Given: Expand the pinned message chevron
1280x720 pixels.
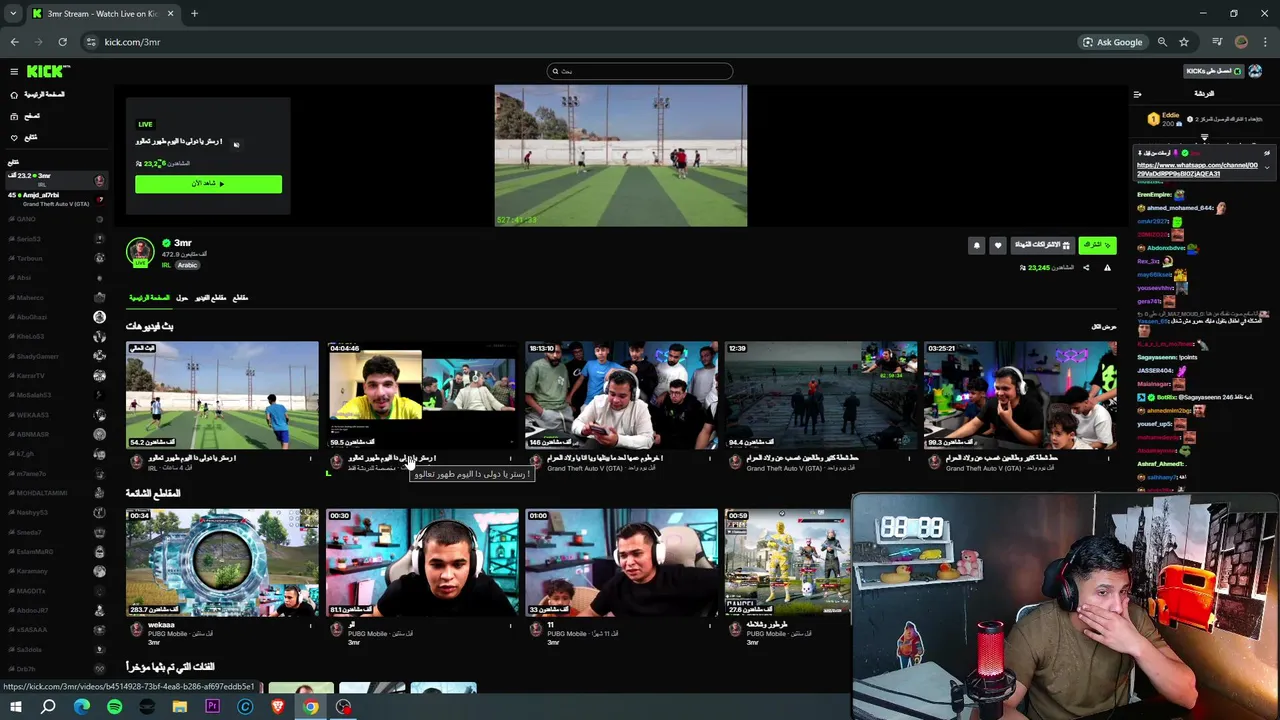Looking at the screenshot, I should [1267, 167].
